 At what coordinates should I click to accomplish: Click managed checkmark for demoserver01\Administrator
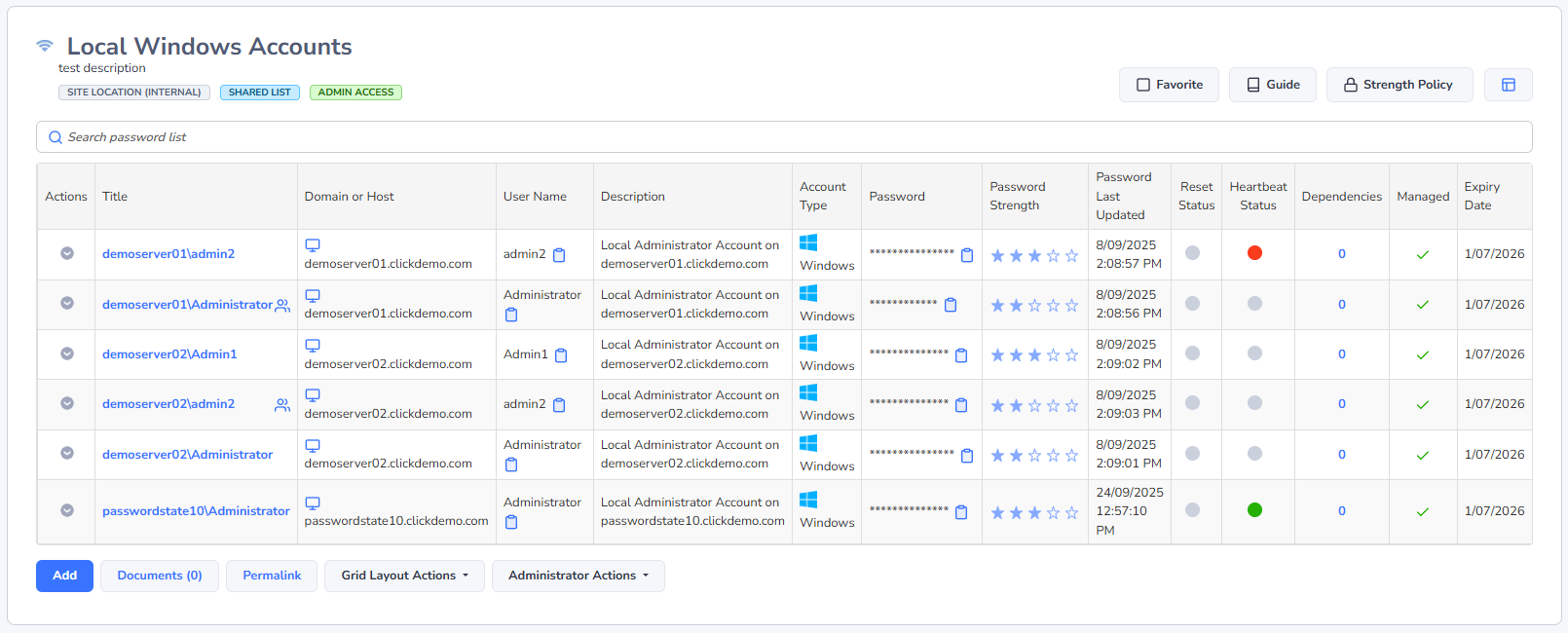(x=1422, y=305)
